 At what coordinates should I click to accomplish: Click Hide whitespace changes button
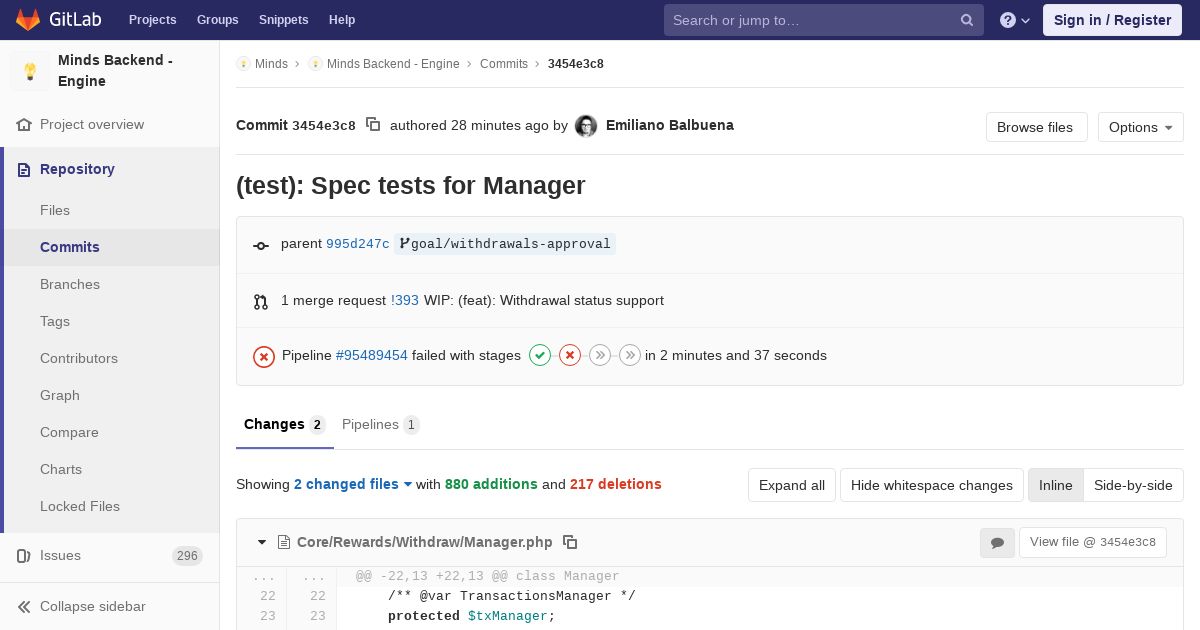tap(932, 485)
